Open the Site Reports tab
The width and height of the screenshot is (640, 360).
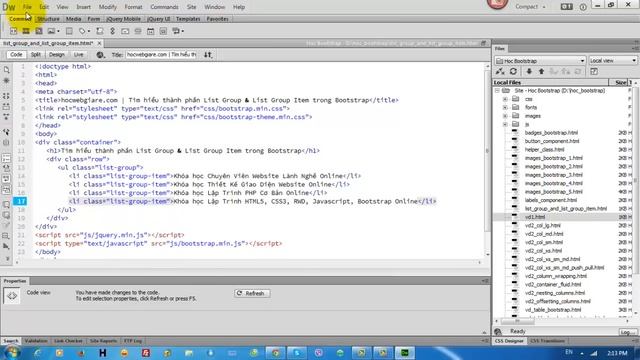point(103,341)
